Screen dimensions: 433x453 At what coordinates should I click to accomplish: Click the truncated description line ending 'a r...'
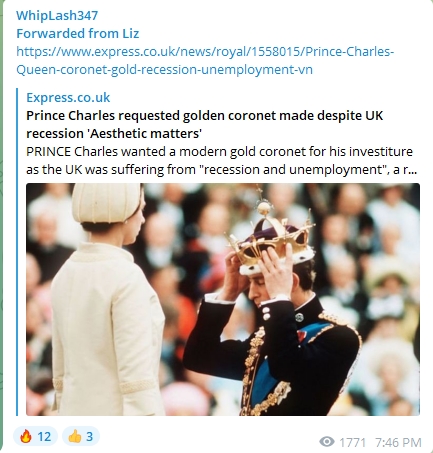click(x=221, y=169)
